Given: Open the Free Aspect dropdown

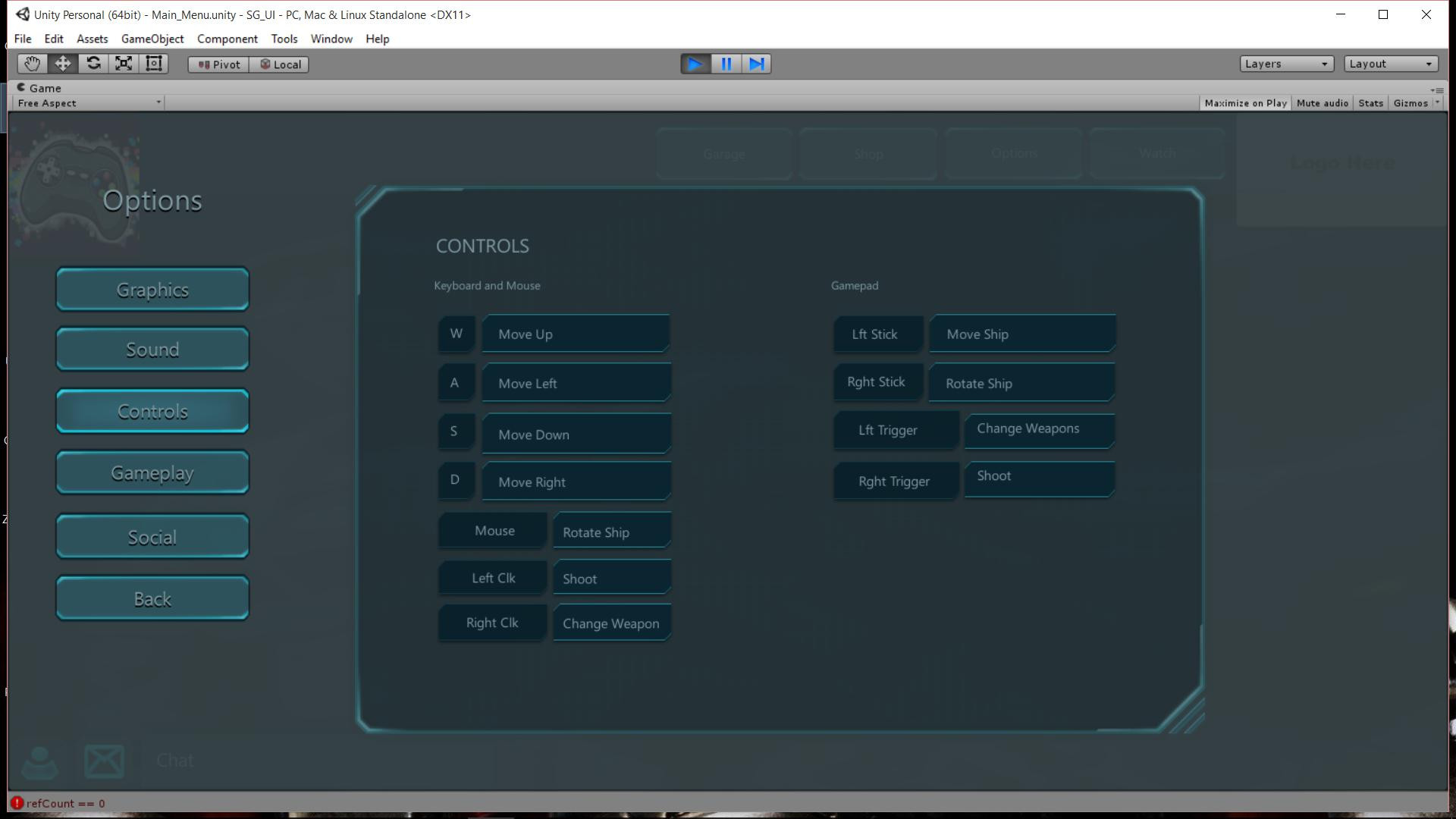Looking at the screenshot, I should [89, 103].
